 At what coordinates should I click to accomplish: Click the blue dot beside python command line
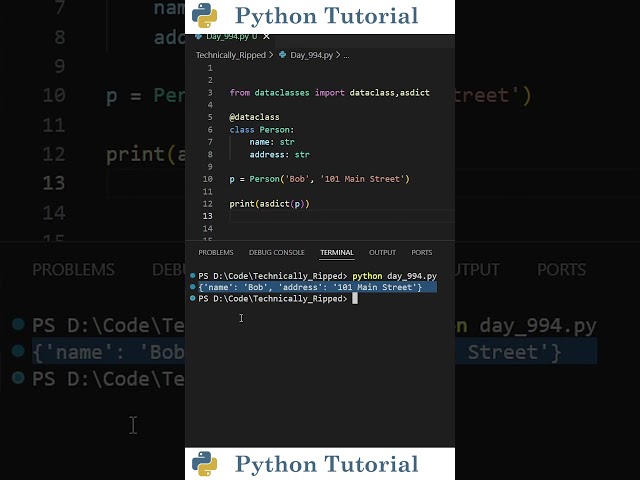click(x=193, y=276)
